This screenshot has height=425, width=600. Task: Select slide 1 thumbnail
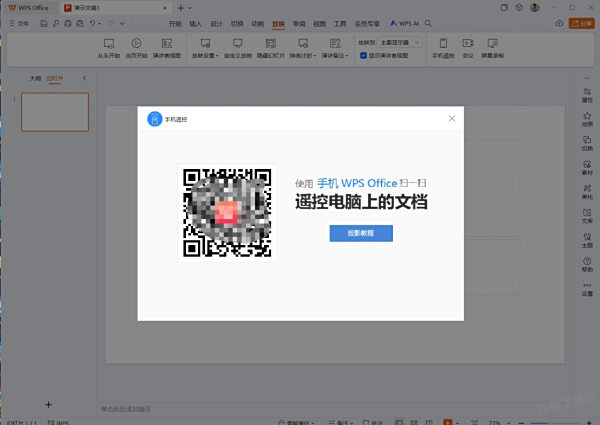55,112
